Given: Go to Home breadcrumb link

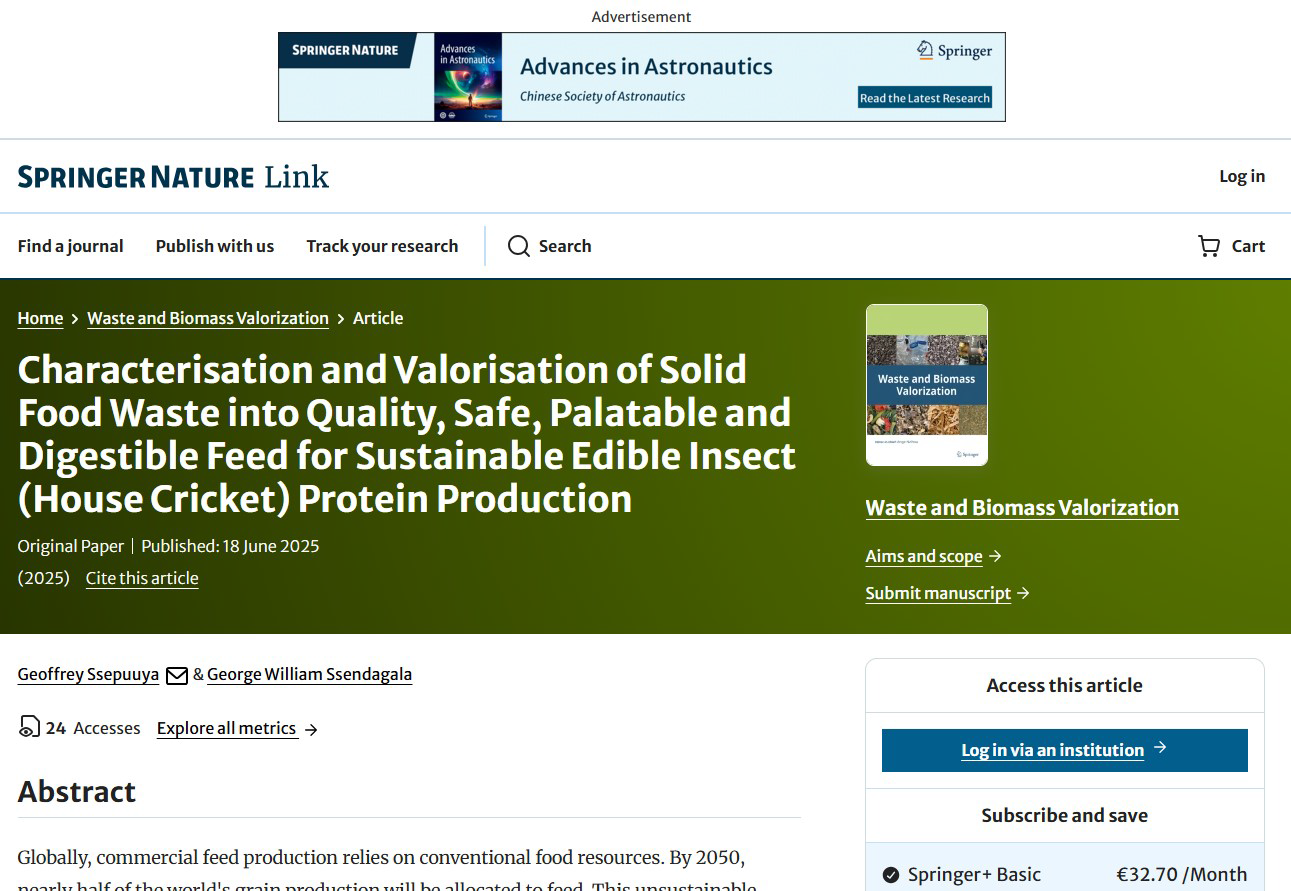Looking at the screenshot, I should pyautogui.click(x=40, y=318).
